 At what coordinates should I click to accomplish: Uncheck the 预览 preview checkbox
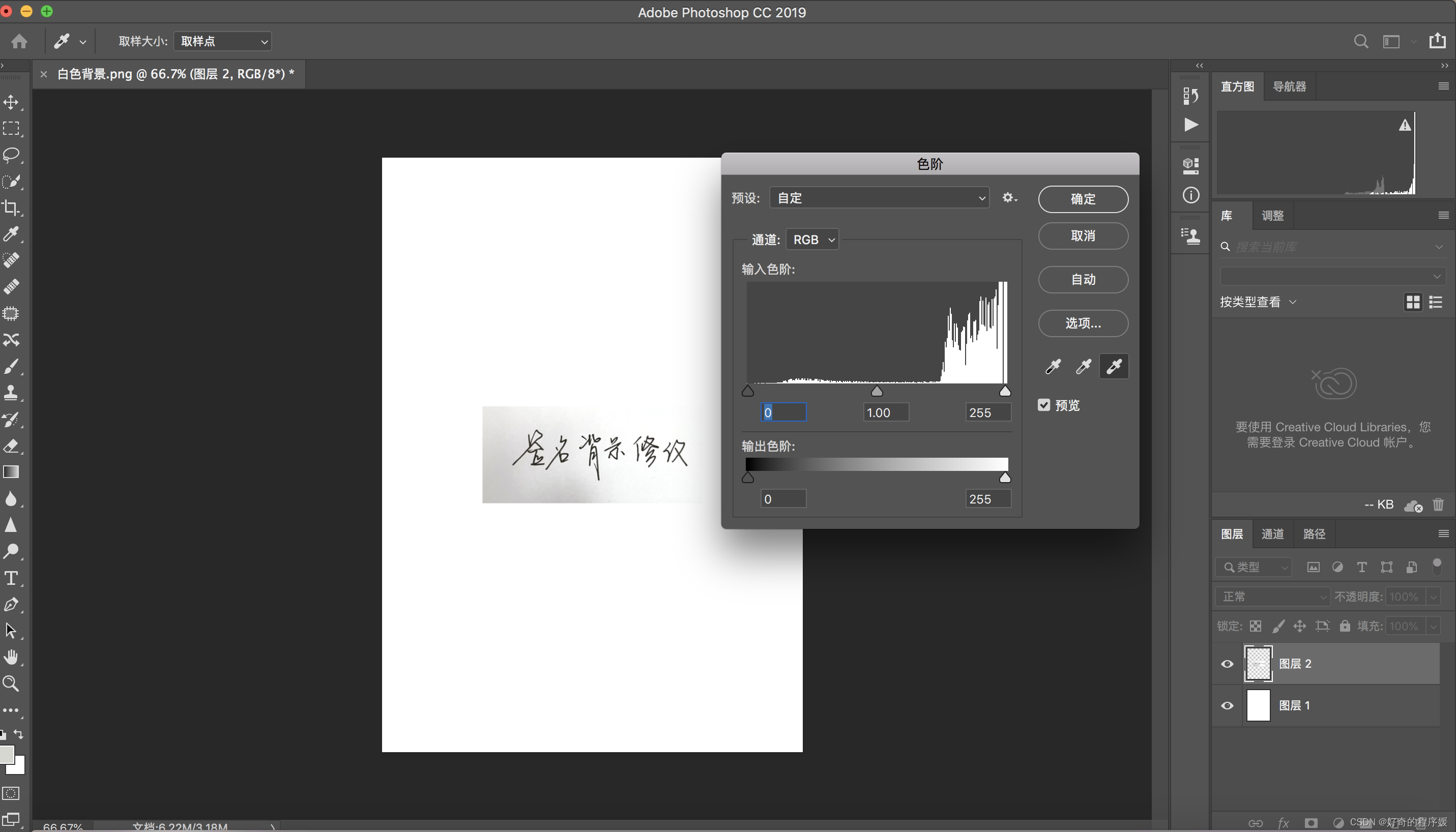tap(1044, 405)
